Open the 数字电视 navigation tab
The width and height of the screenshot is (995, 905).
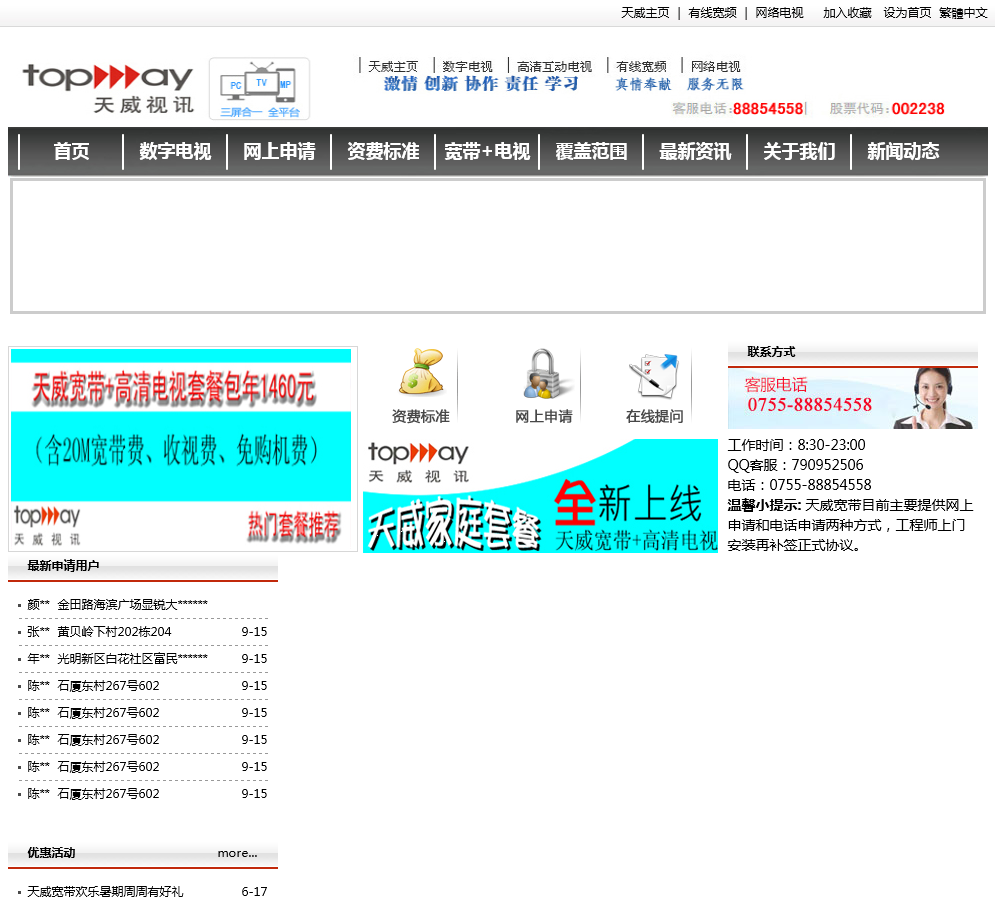click(175, 152)
